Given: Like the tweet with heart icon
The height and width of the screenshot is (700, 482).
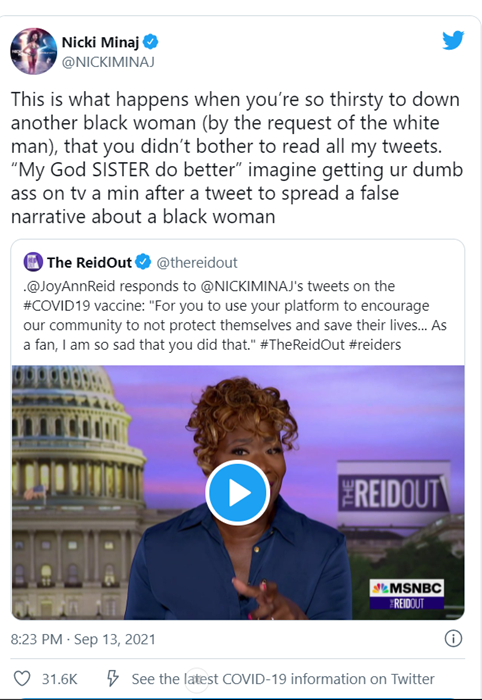Looking at the screenshot, I should [22, 679].
